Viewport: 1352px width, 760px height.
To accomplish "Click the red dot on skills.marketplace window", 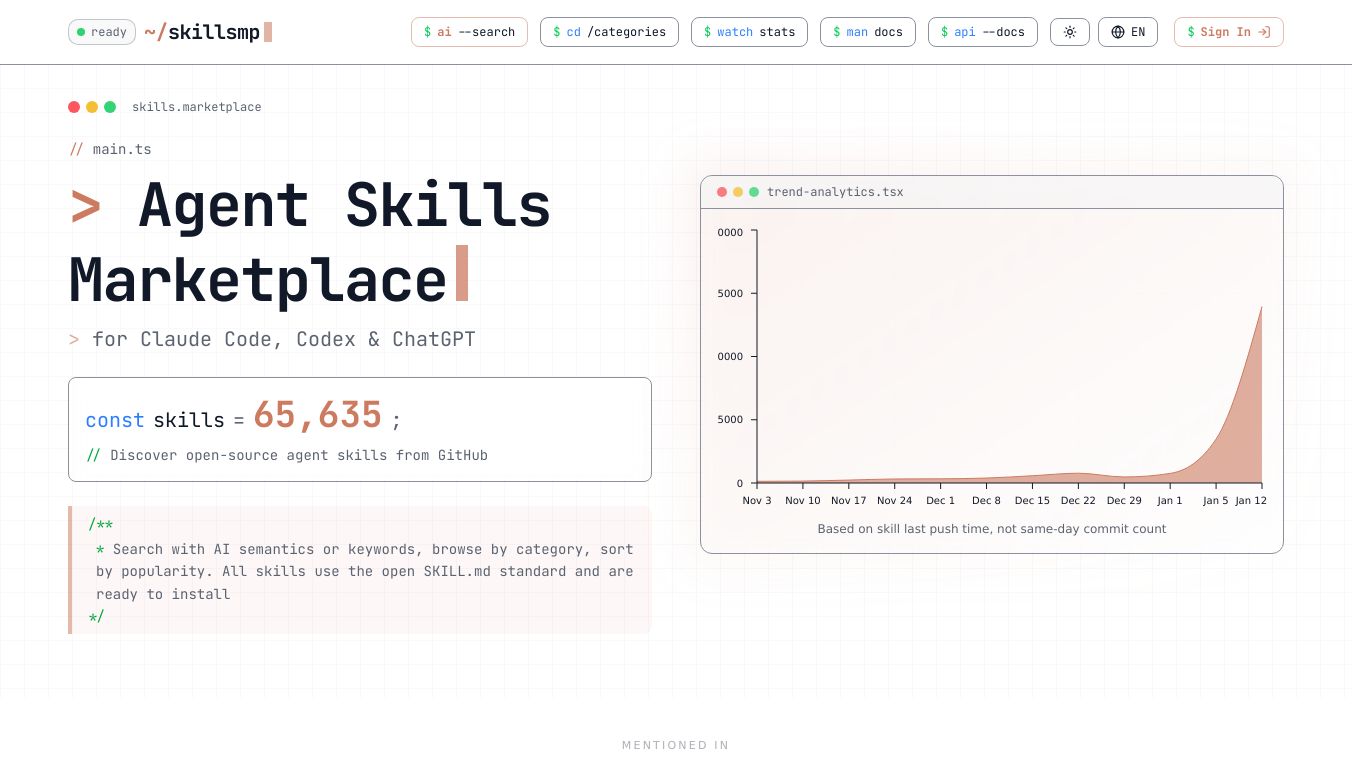I will click(x=74, y=106).
